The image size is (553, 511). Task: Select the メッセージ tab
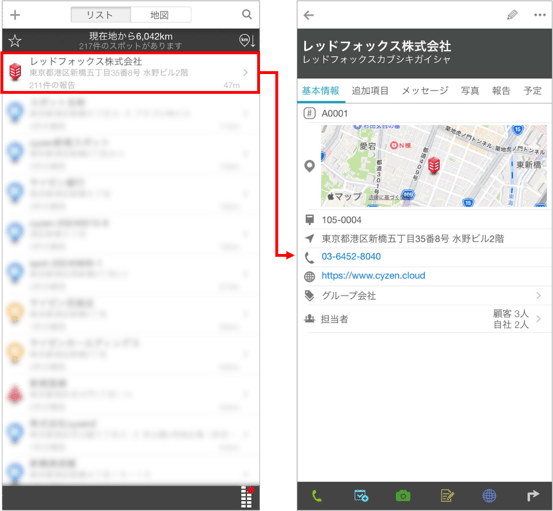[x=425, y=91]
